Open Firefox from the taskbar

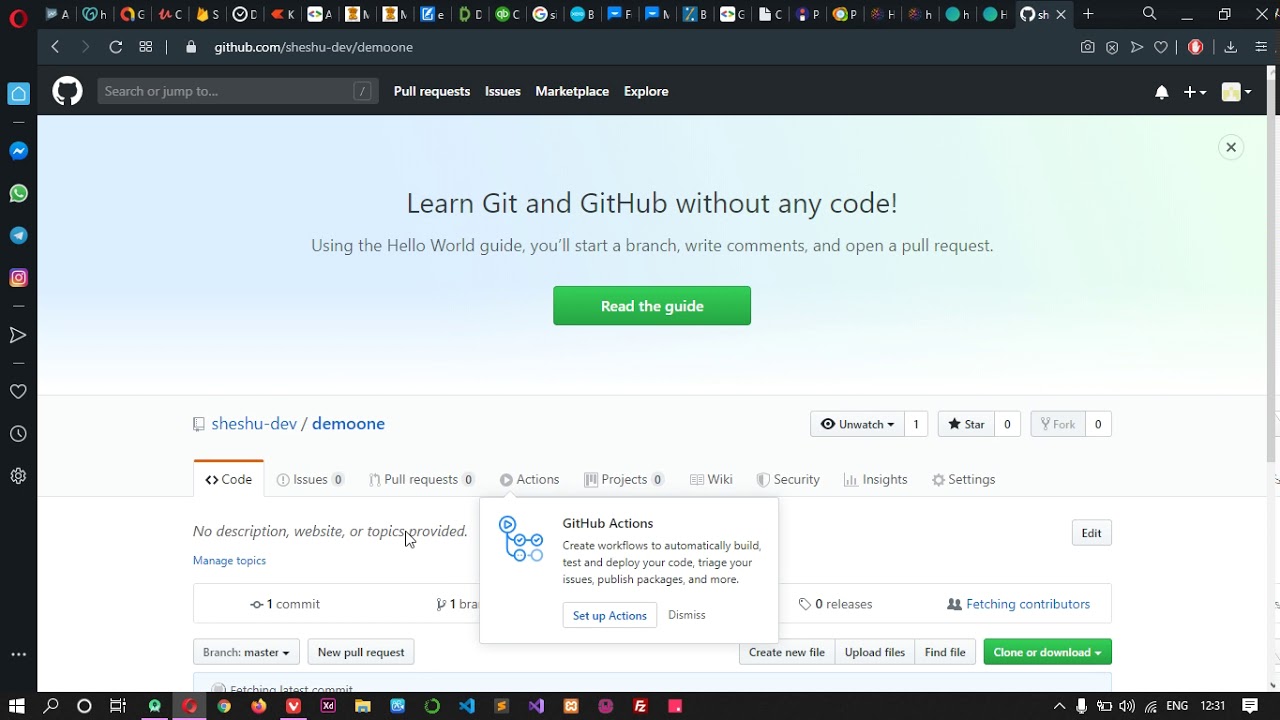259,706
